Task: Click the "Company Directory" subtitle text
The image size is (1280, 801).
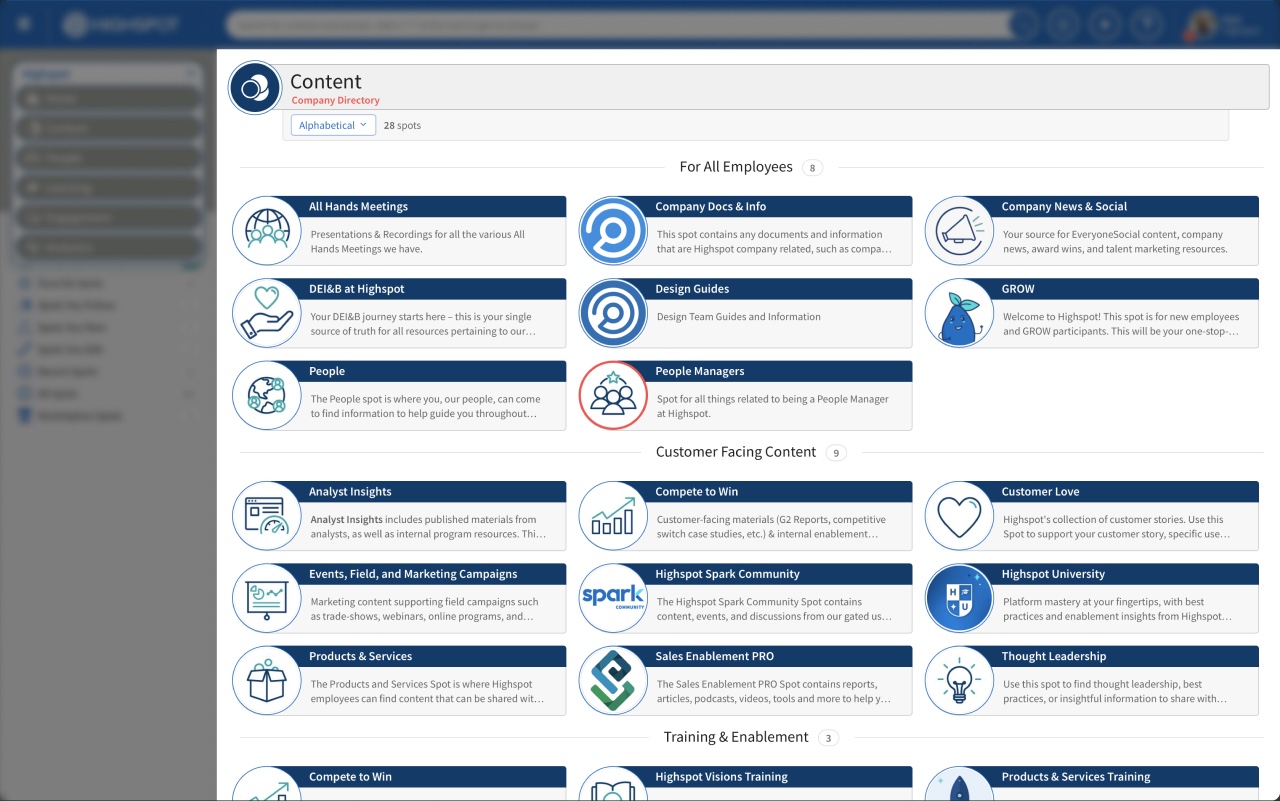Action: (x=336, y=101)
